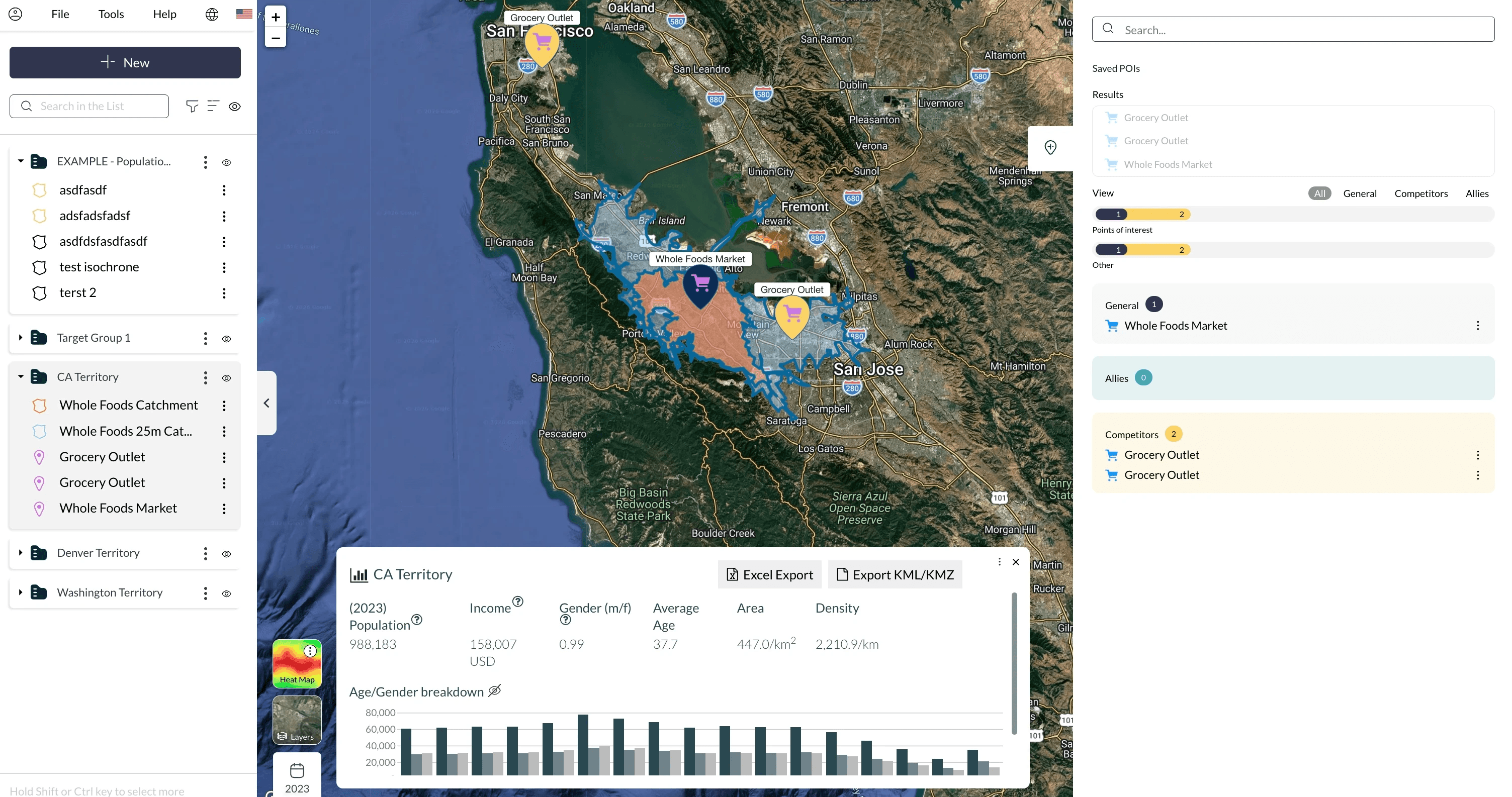
Task: Zoom in on the map
Action: [x=275, y=17]
